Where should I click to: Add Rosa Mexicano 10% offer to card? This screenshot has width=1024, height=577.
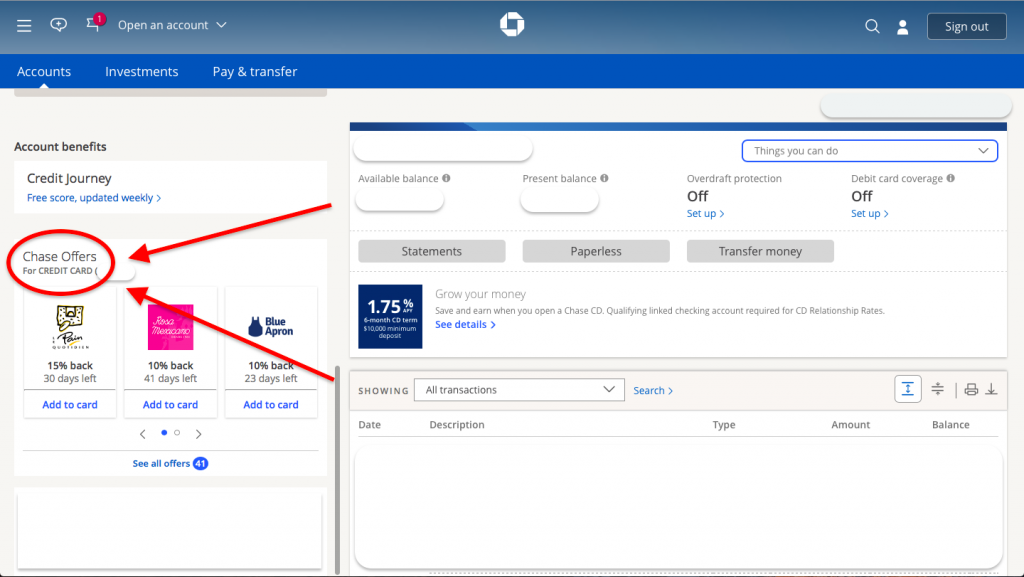170,405
